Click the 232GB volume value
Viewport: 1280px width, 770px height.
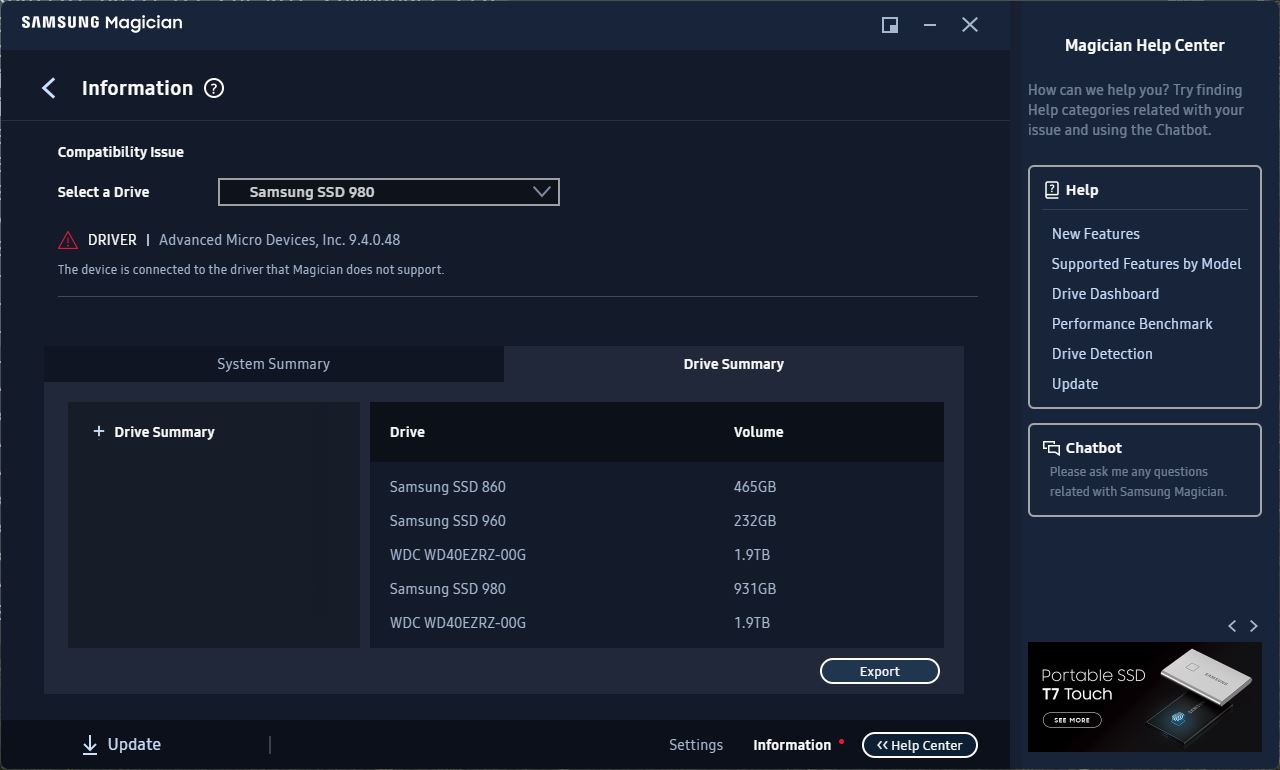pyautogui.click(x=755, y=521)
